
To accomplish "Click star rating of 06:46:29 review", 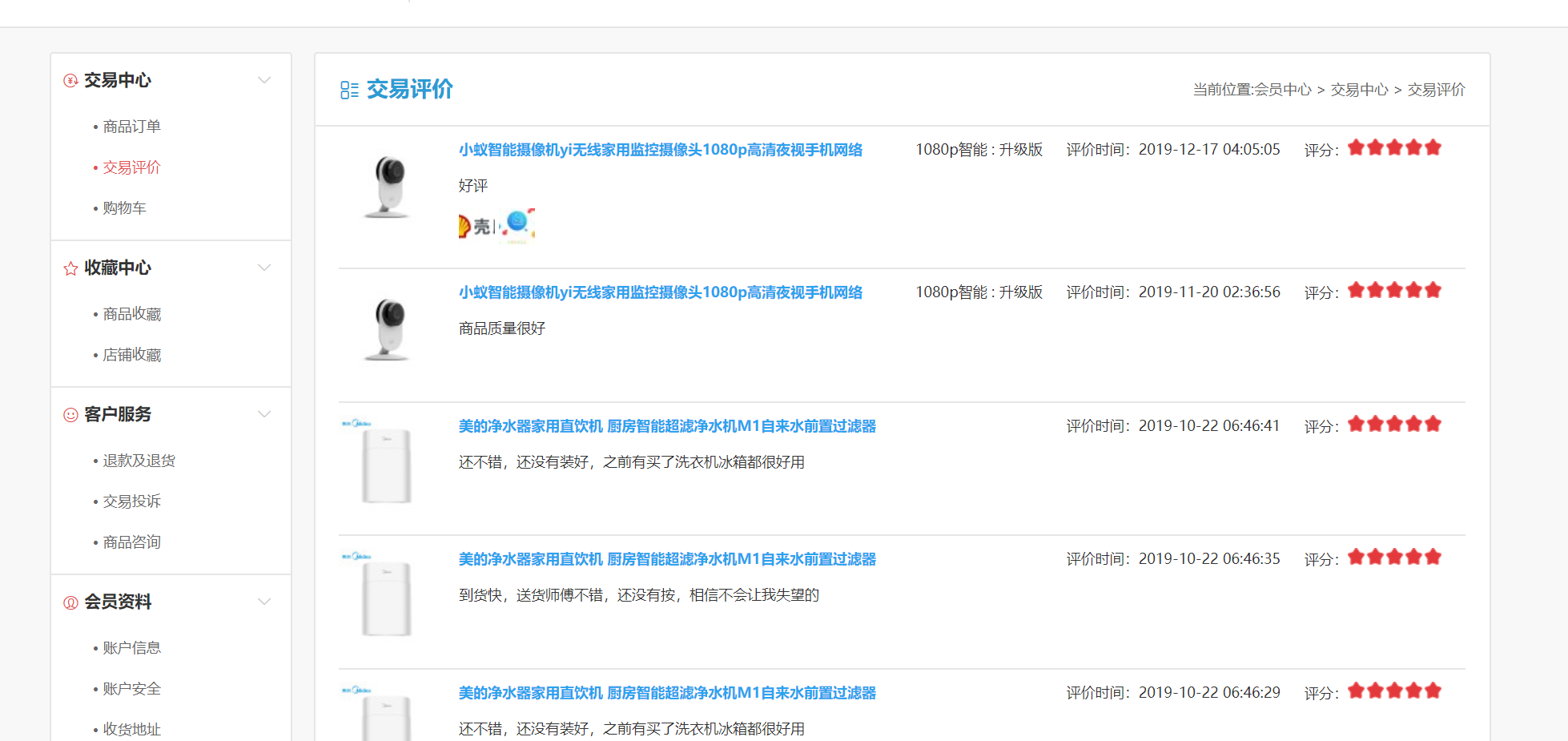I will [x=1394, y=691].
